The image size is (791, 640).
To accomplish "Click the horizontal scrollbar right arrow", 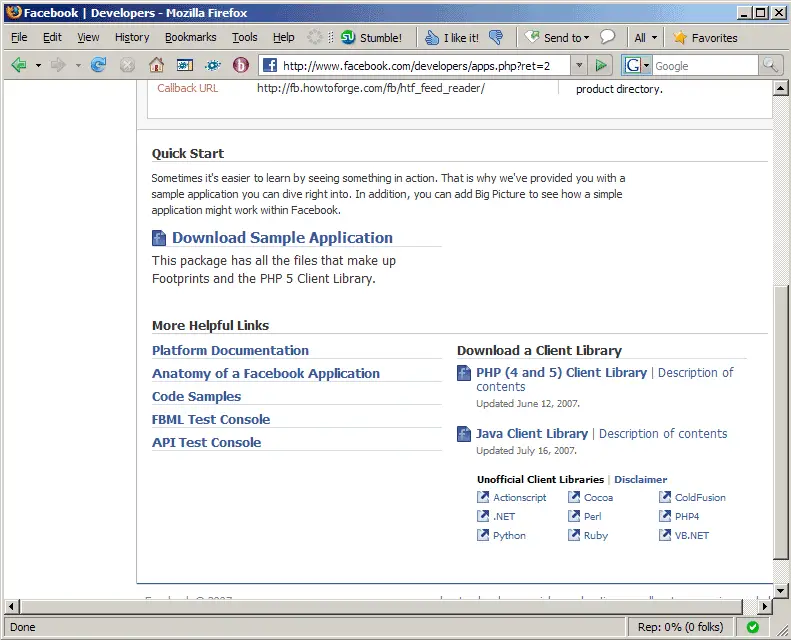I will [765, 606].
